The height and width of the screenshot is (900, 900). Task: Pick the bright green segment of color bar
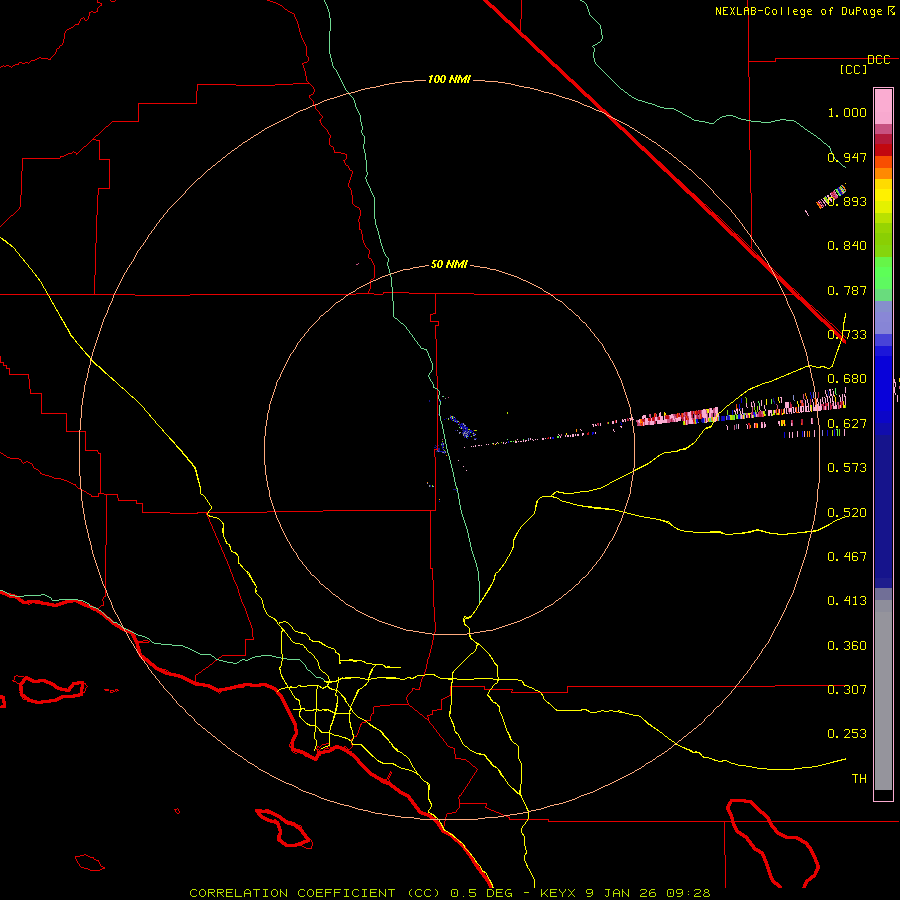click(x=883, y=273)
